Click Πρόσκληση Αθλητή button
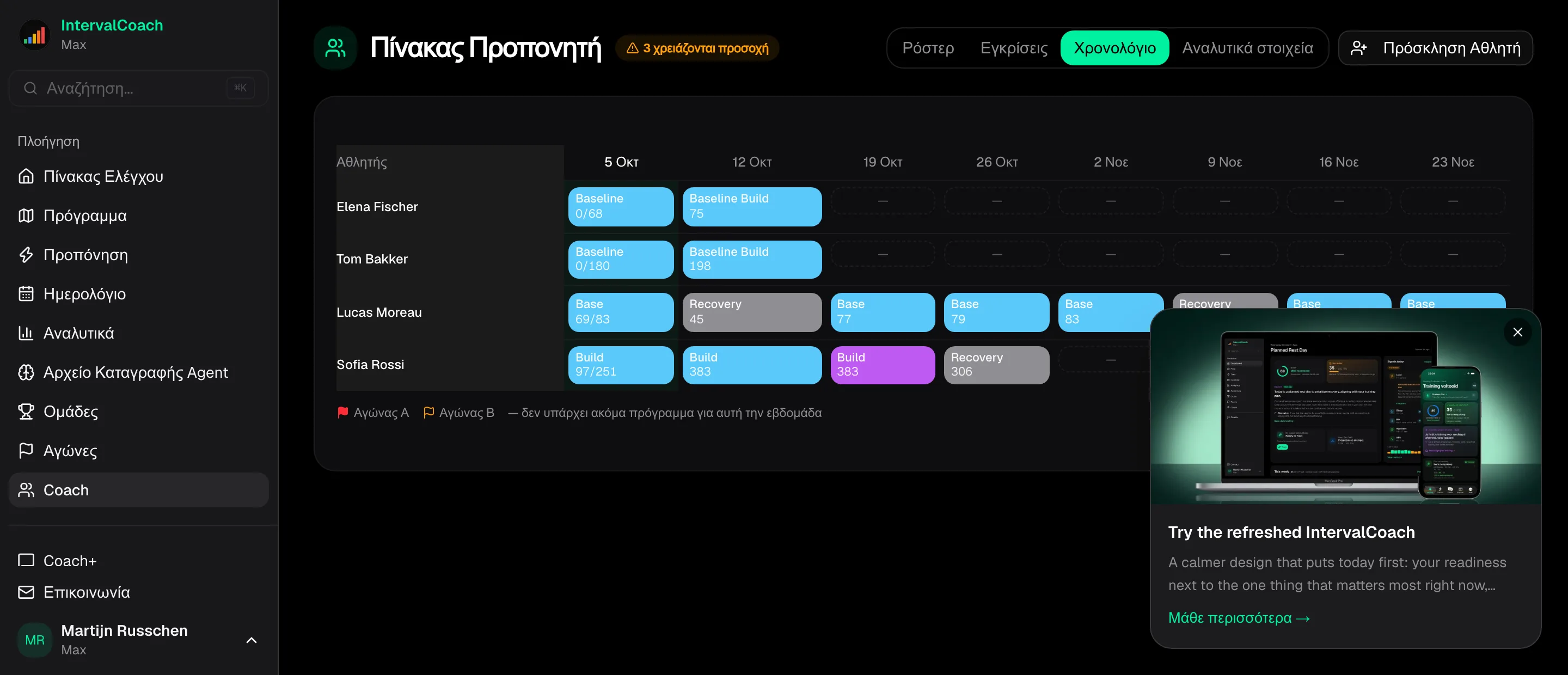This screenshot has height=675, width=1568. pyautogui.click(x=1435, y=47)
